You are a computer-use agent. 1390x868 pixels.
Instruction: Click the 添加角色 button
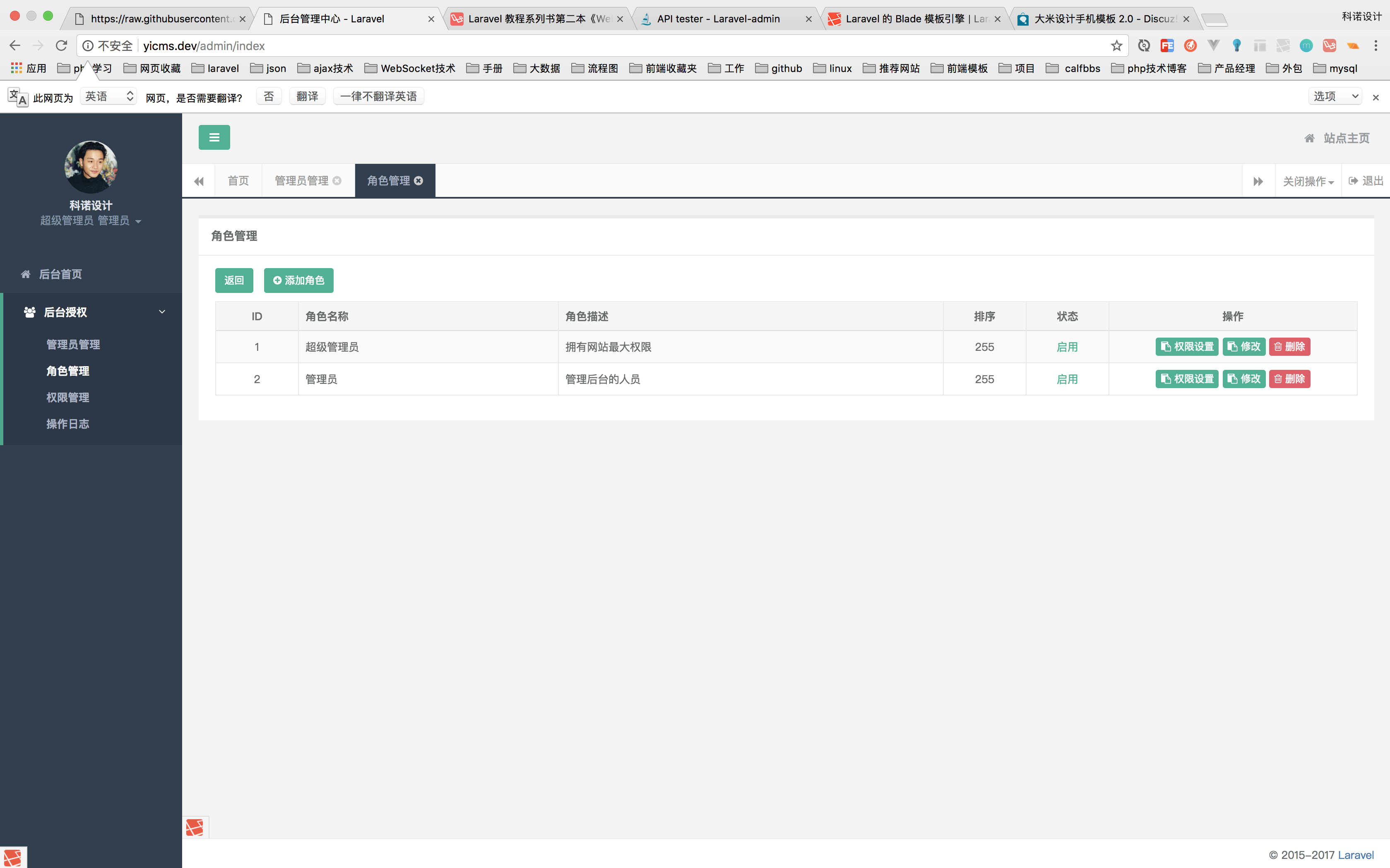click(x=299, y=280)
